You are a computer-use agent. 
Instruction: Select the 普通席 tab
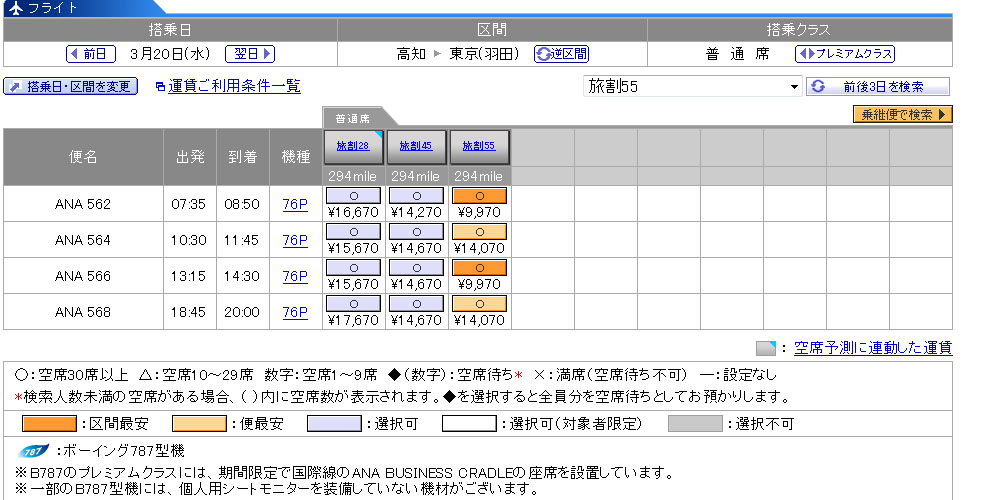(353, 118)
